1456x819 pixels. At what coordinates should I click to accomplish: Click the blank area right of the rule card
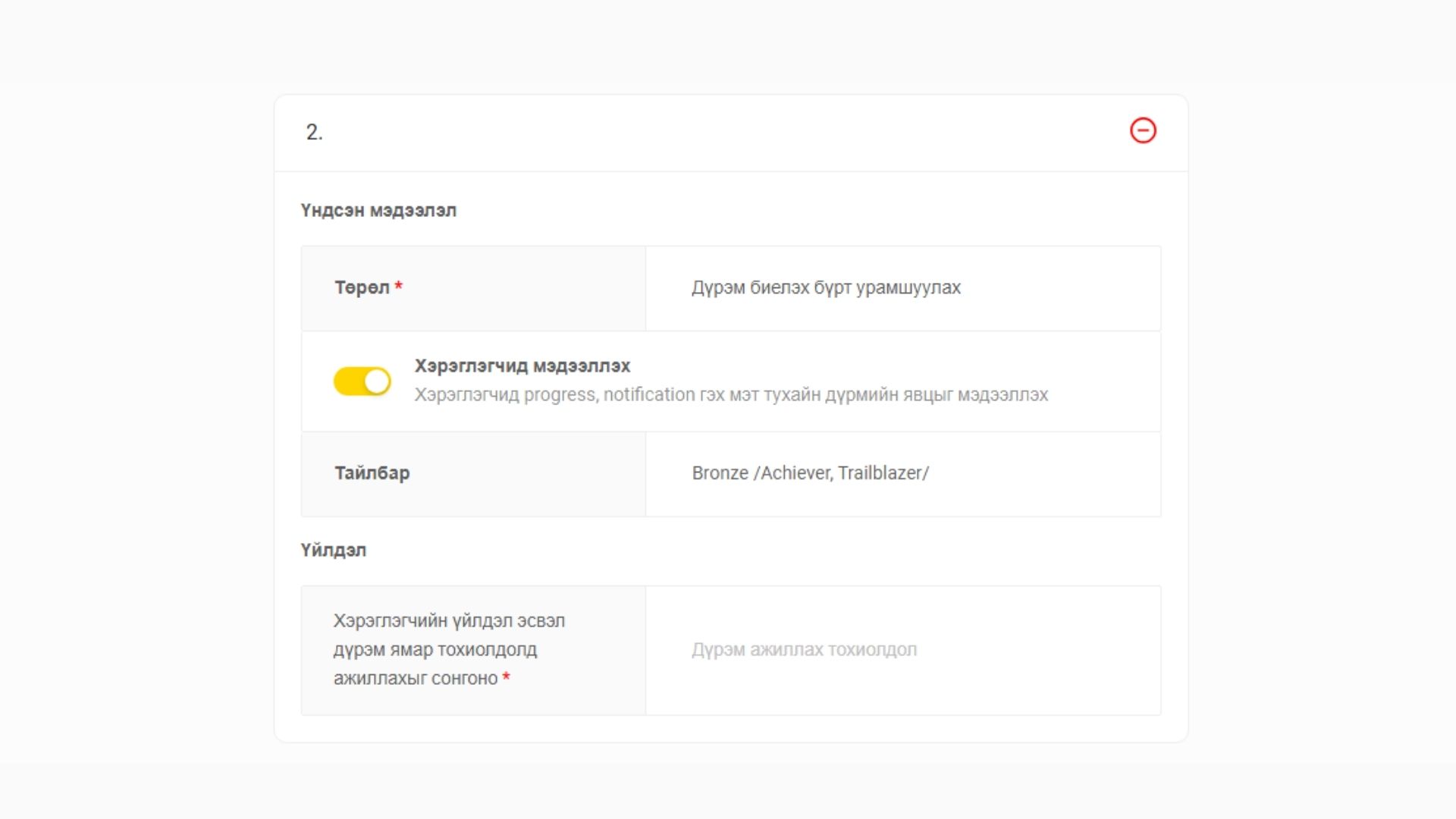1319,417
